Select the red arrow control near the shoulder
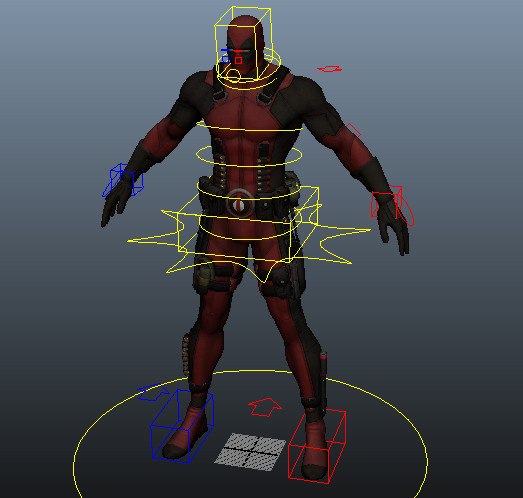The width and height of the screenshot is (523, 498). (x=330, y=69)
